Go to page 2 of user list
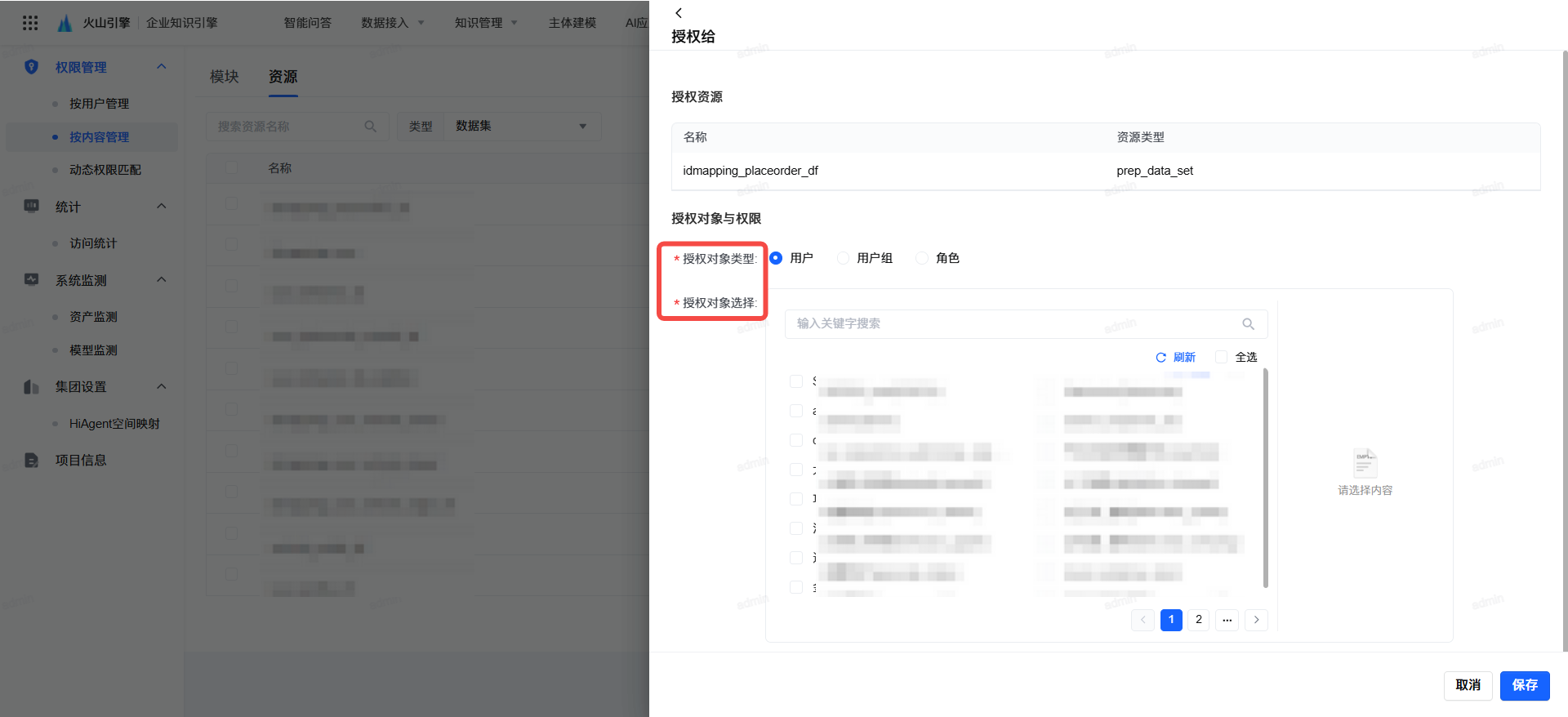The width and height of the screenshot is (1568, 717). tap(1199, 620)
